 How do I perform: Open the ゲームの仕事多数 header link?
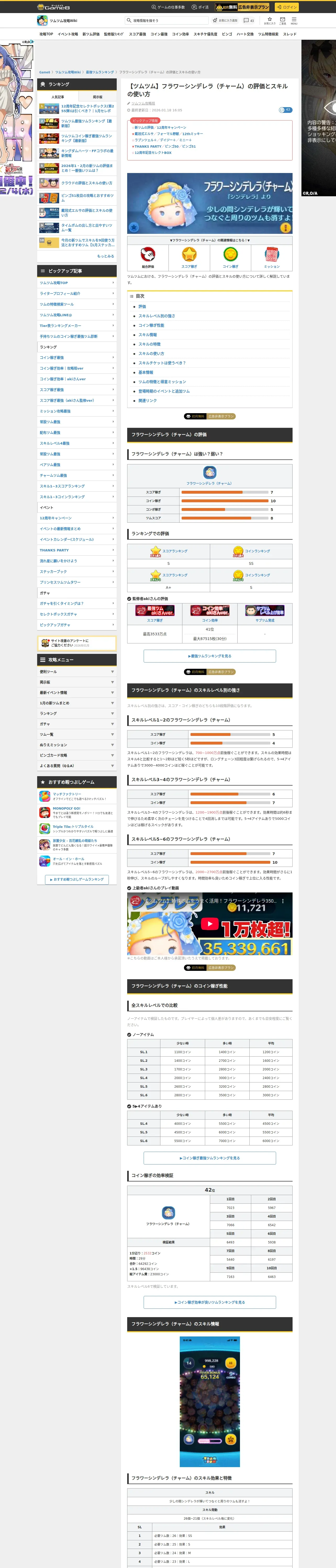(168, 7)
